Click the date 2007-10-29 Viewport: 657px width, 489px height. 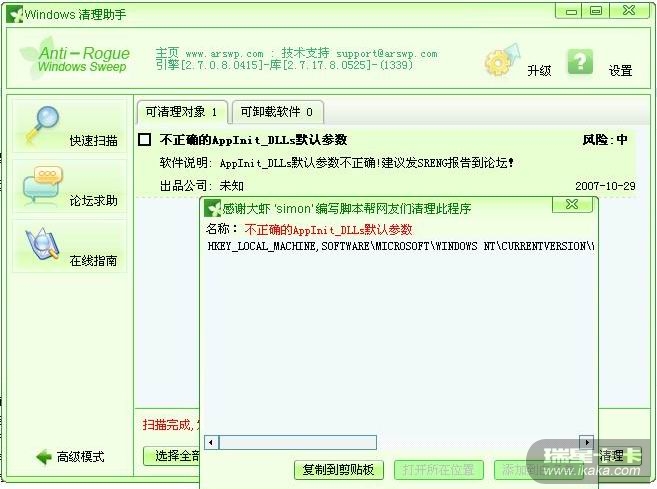coord(605,186)
